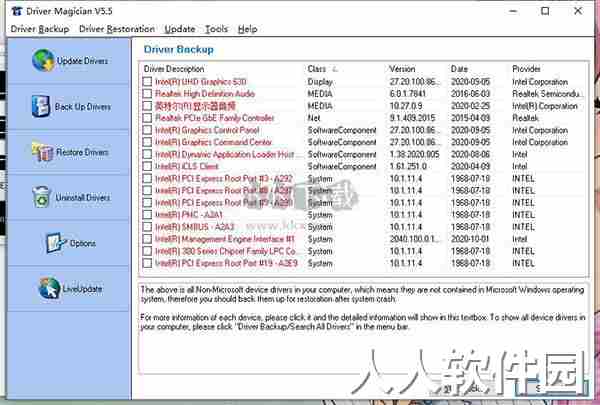This screenshot has width=600, height=405.
Task: Check Realtek High Definition Audio checkbox
Action: [x=147, y=94]
